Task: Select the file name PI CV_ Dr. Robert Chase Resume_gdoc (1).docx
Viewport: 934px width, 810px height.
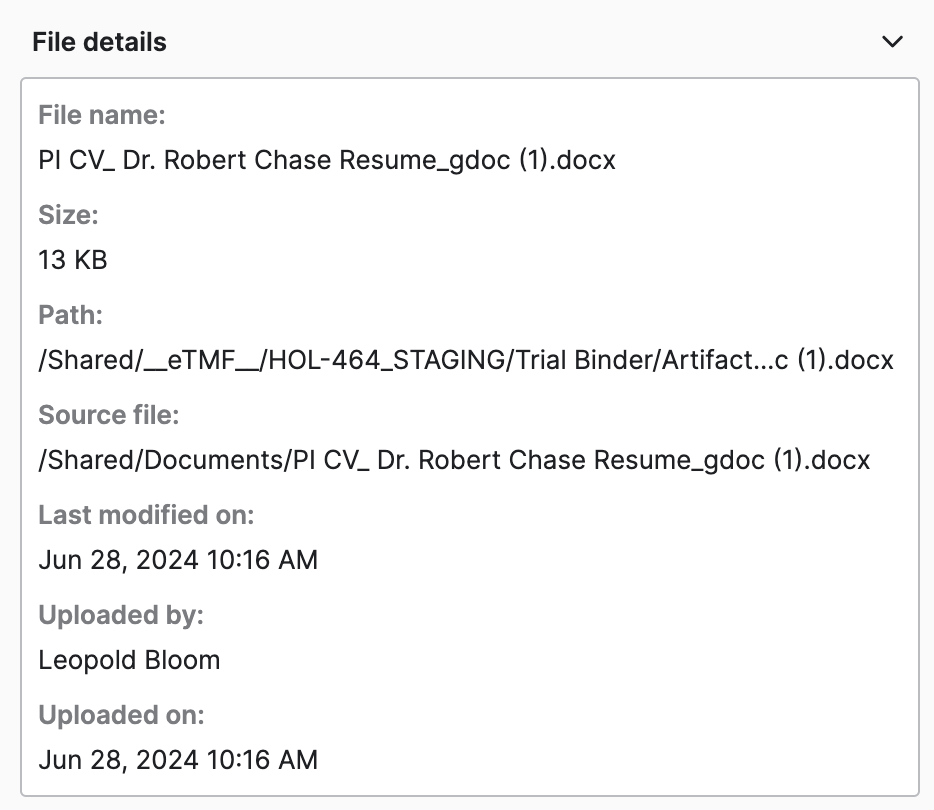Action: click(x=327, y=160)
